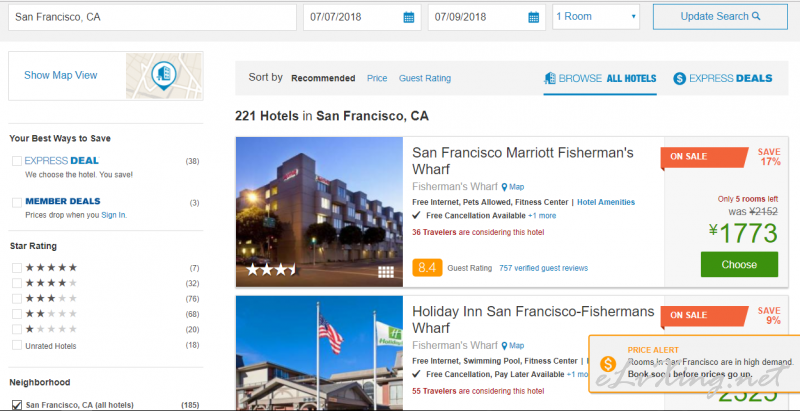Click the Map link for Holiday Inn
Screen dimensions: 800x411
(x=517, y=346)
